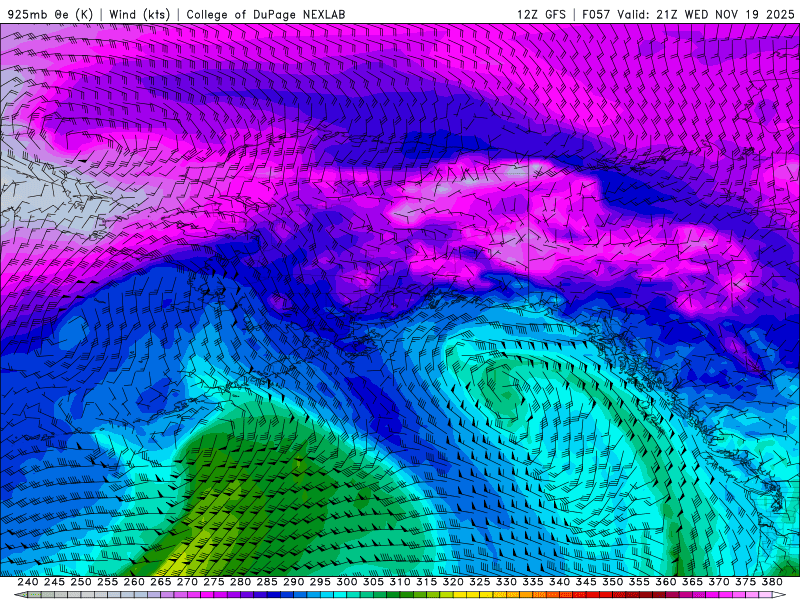The height and width of the screenshot is (600, 800).
Task: Click the 285 color scale label
Action: pos(267,582)
